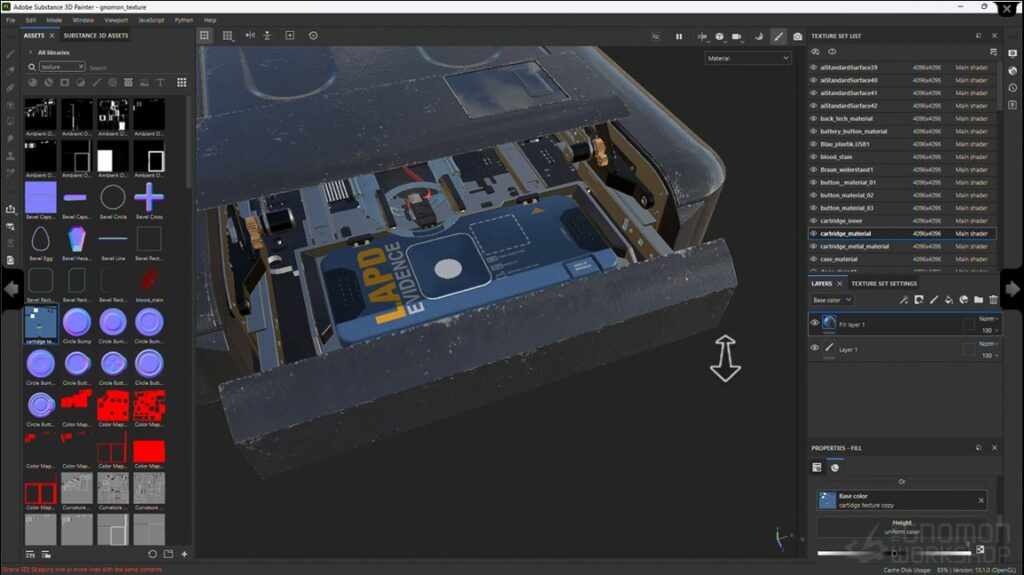Open the File menu
The image size is (1024, 575).
pyautogui.click(x=10, y=20)
